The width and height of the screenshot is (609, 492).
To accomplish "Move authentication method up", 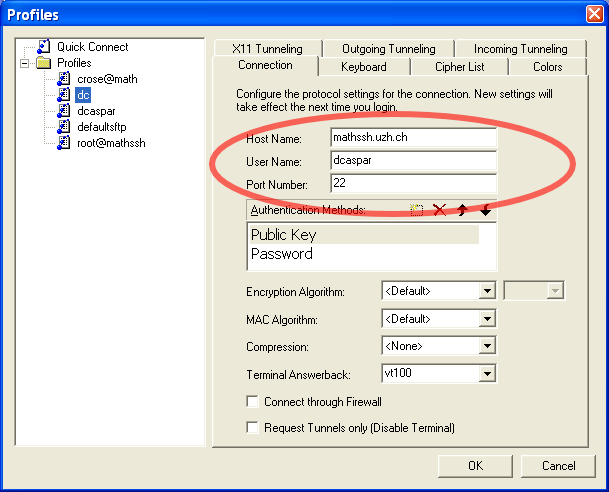I will click(462, 210).
